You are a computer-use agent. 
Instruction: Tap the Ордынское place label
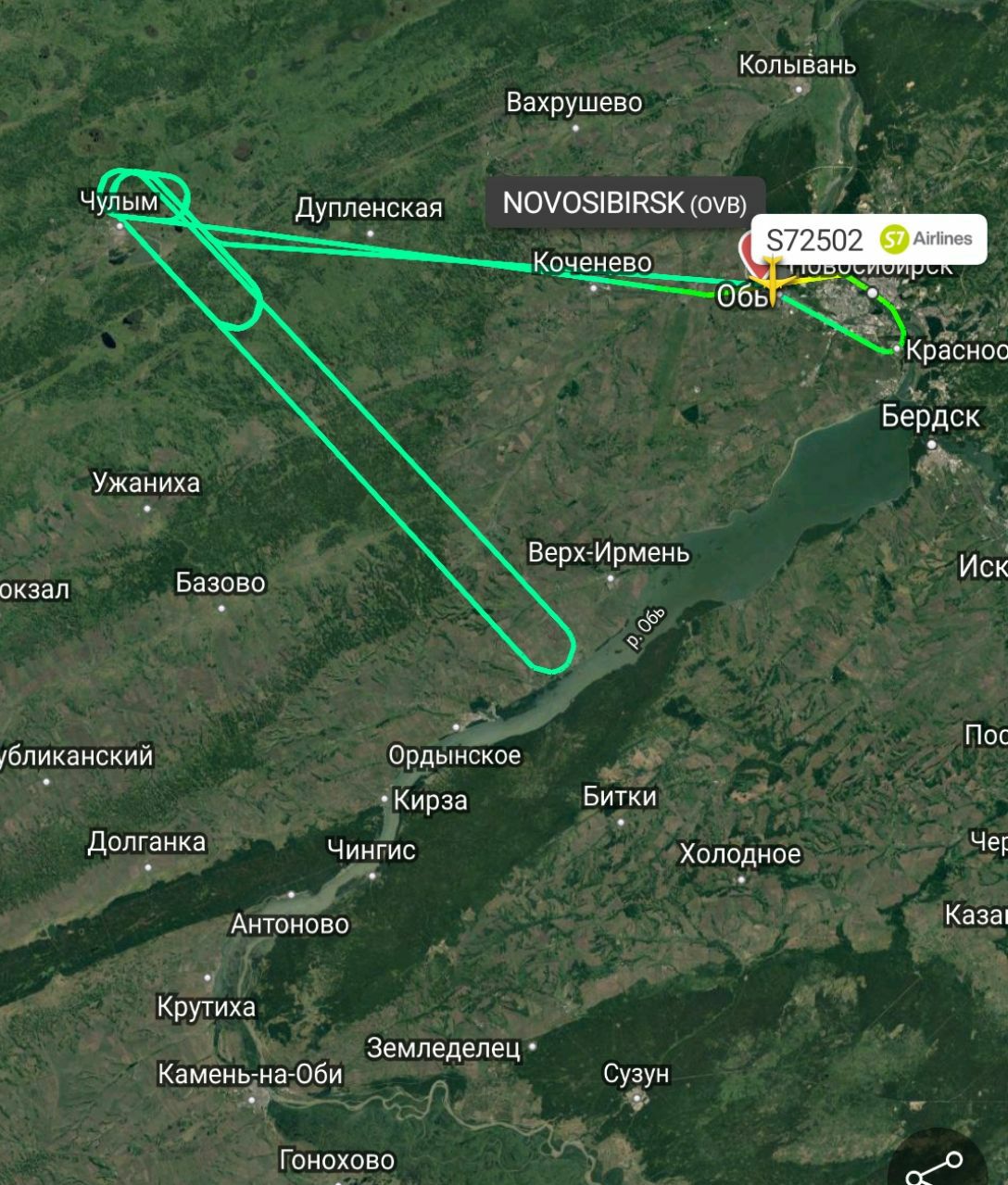pos(455,755)
